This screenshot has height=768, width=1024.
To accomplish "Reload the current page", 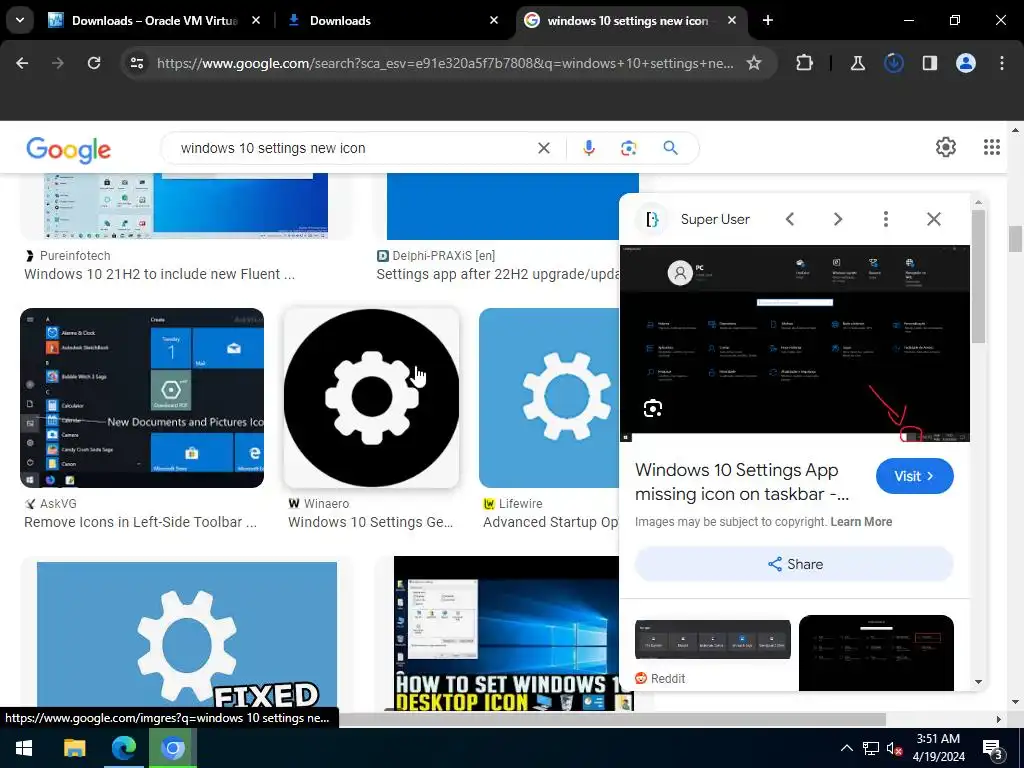I will (x=94, y=63).
